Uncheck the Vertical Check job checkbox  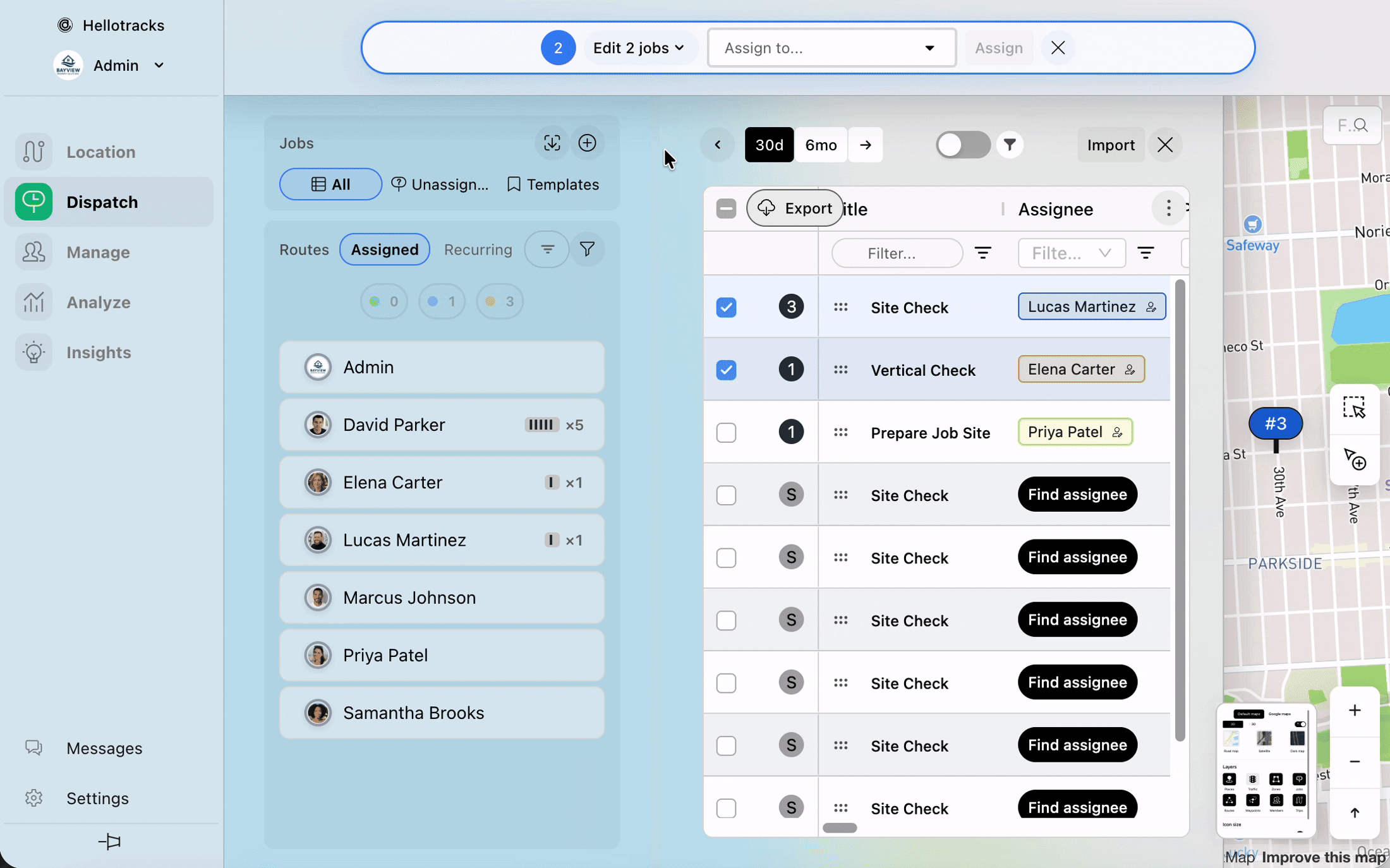[x=726, y=370]
